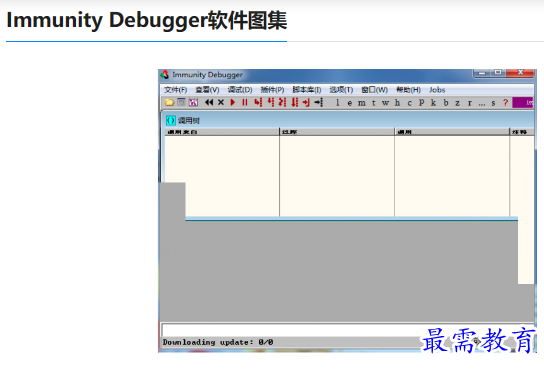
Task: Click the Immunity Debugger screenshot image
Action: 347,211
